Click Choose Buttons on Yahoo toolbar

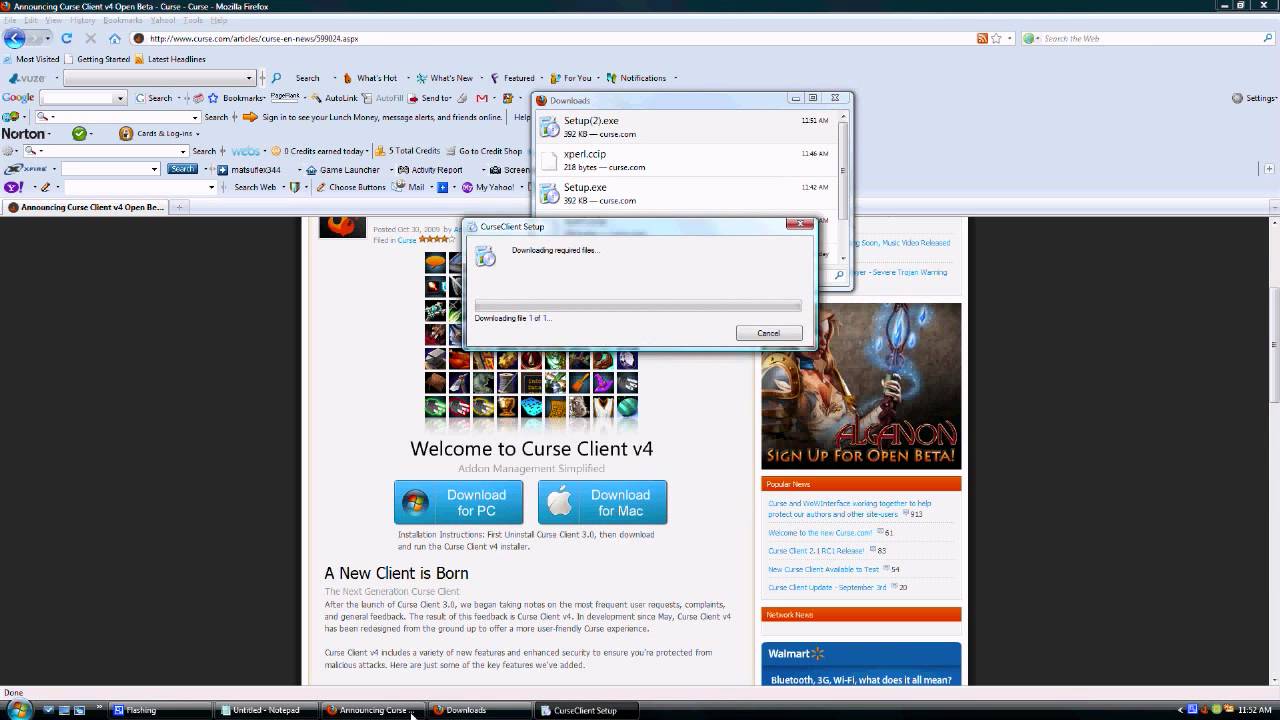(x=350, y=187)
